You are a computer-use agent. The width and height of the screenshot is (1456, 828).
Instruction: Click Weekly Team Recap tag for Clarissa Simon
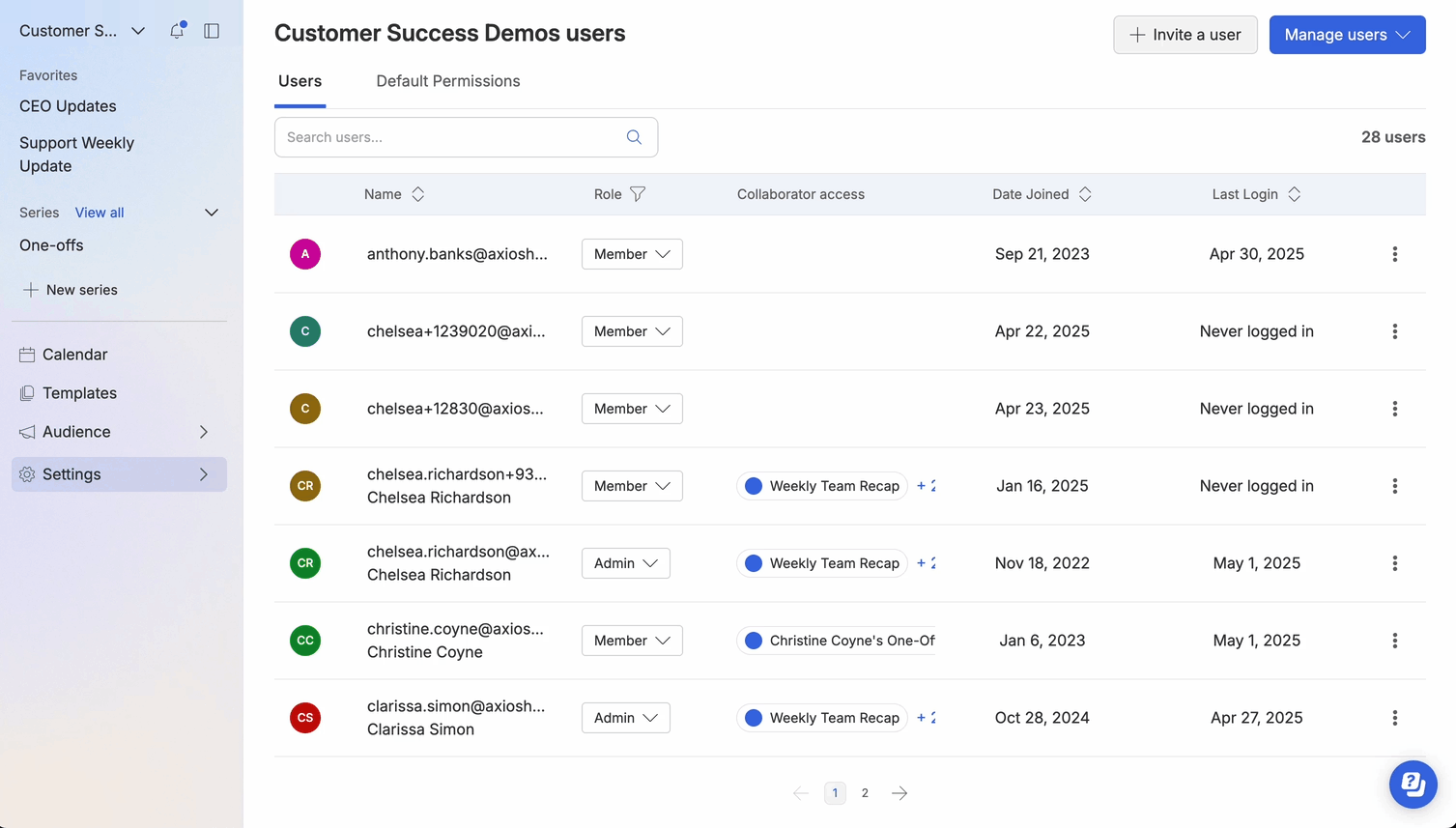822,718
